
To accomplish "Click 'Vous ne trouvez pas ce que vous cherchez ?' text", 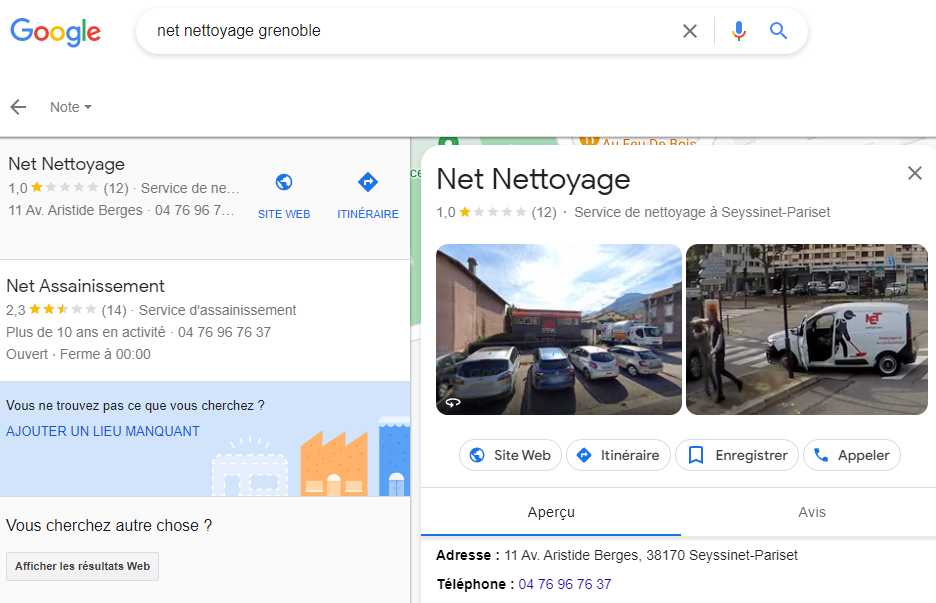I will 135,405.
